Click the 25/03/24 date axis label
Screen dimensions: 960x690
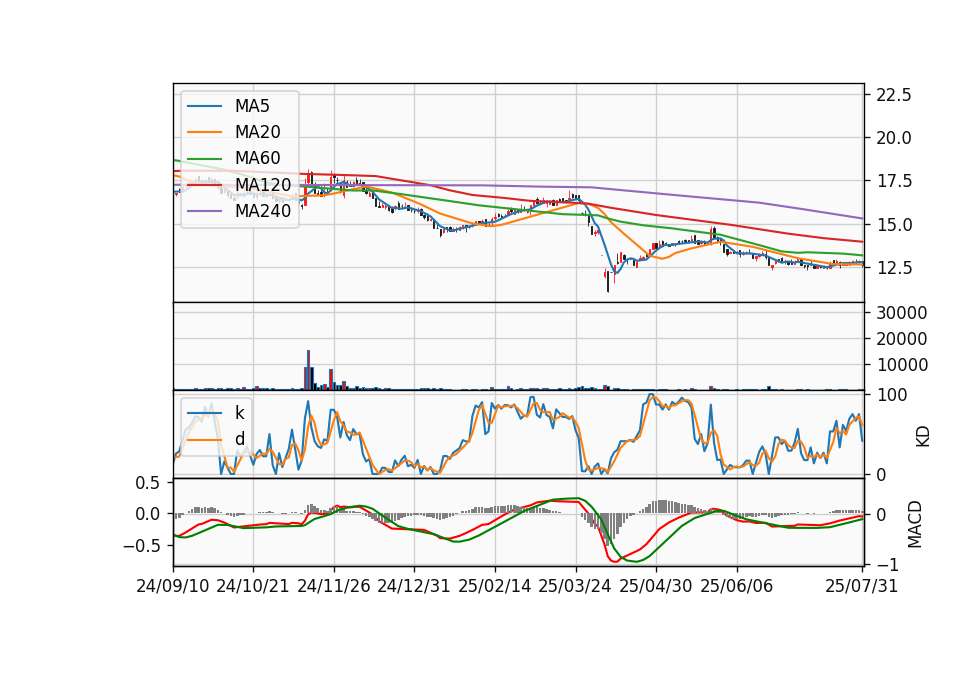click(x=575, y=586)
